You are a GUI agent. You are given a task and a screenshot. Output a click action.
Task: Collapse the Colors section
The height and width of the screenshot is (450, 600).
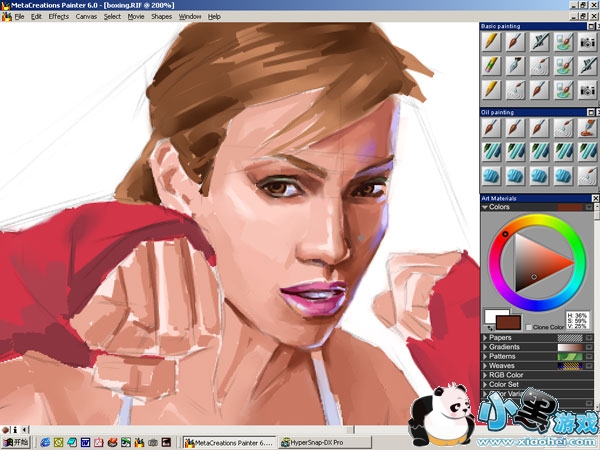(x=485, y=207)
